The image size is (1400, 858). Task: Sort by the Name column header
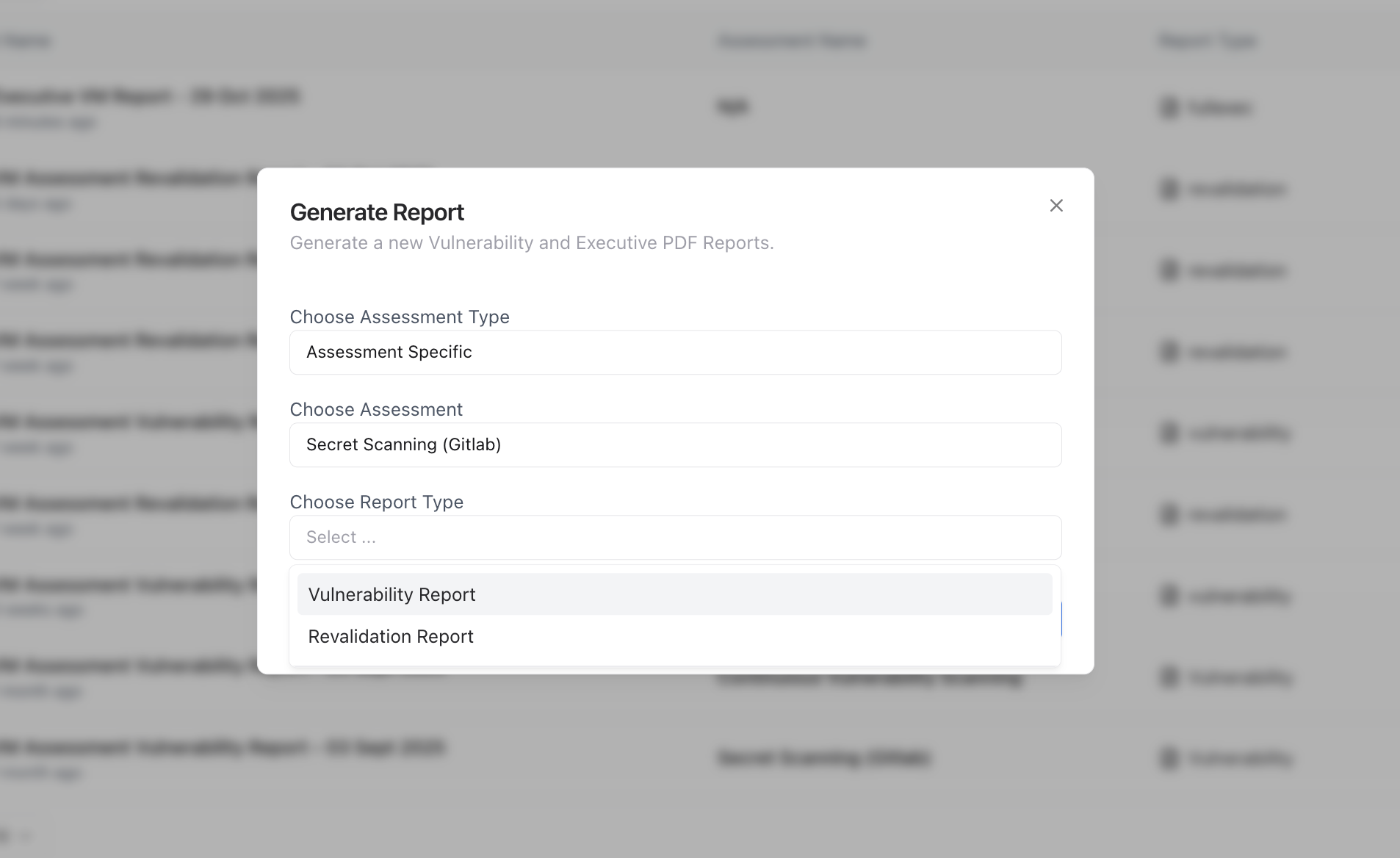[26, 41]
